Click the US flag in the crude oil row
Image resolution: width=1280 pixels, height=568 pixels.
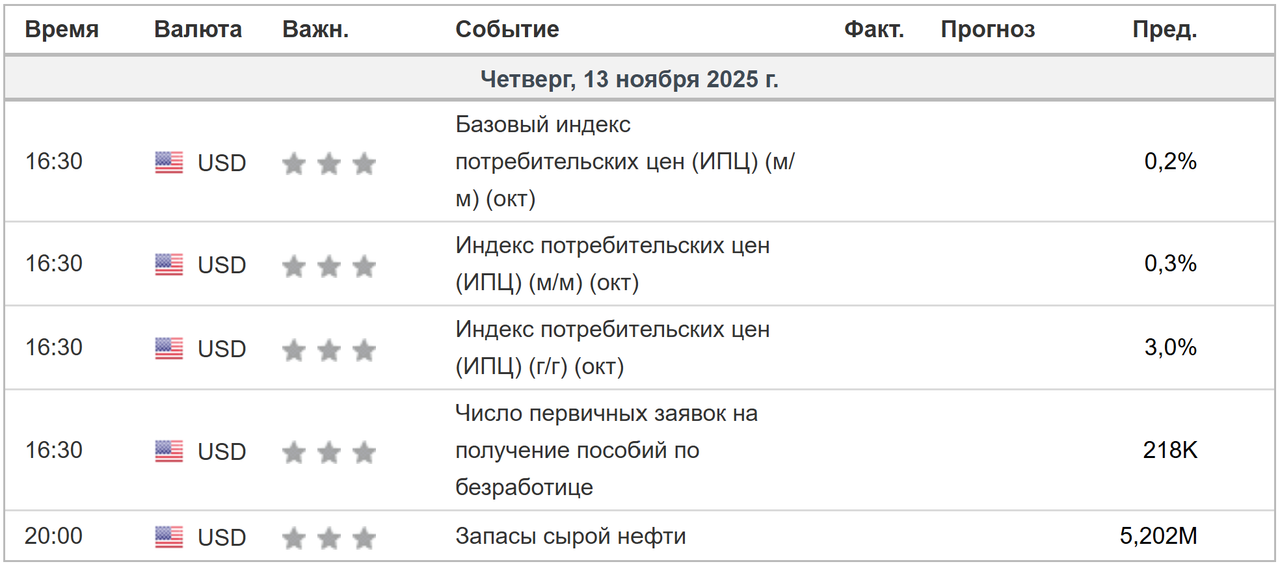point(169,538)
